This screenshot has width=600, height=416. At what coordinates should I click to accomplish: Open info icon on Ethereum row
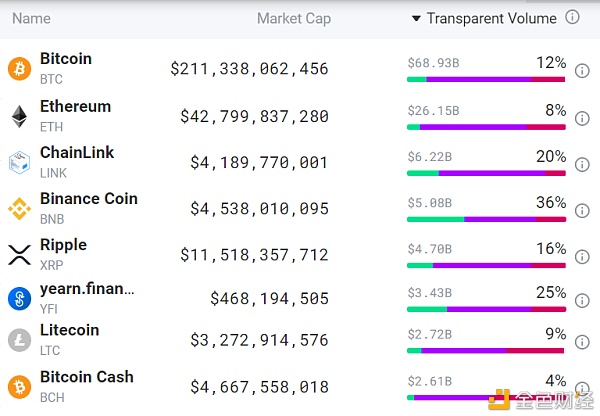pyautogui.click(x=582, y=118)
